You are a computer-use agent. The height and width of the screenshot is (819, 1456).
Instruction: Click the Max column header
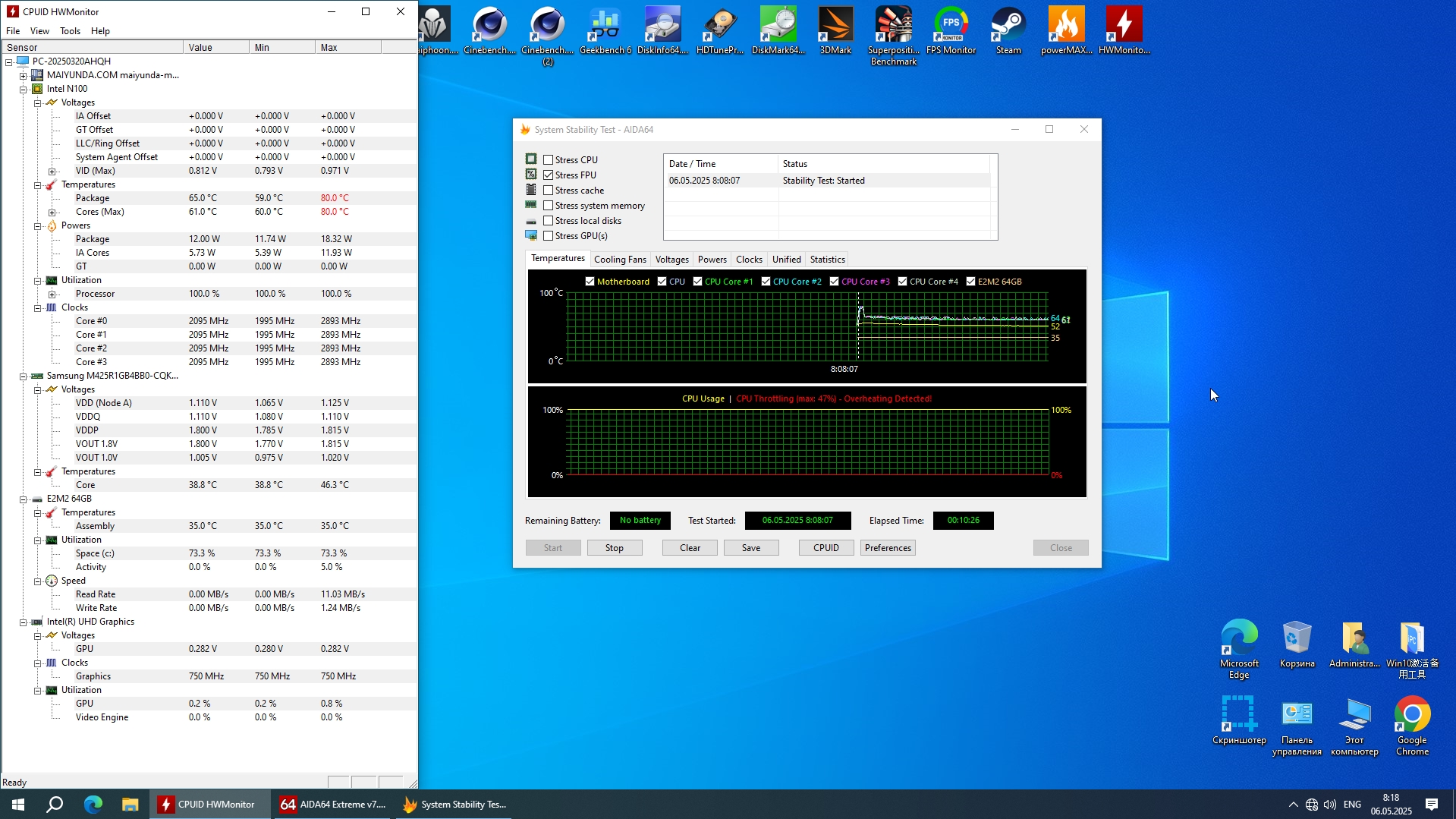(x=347, y=48)
